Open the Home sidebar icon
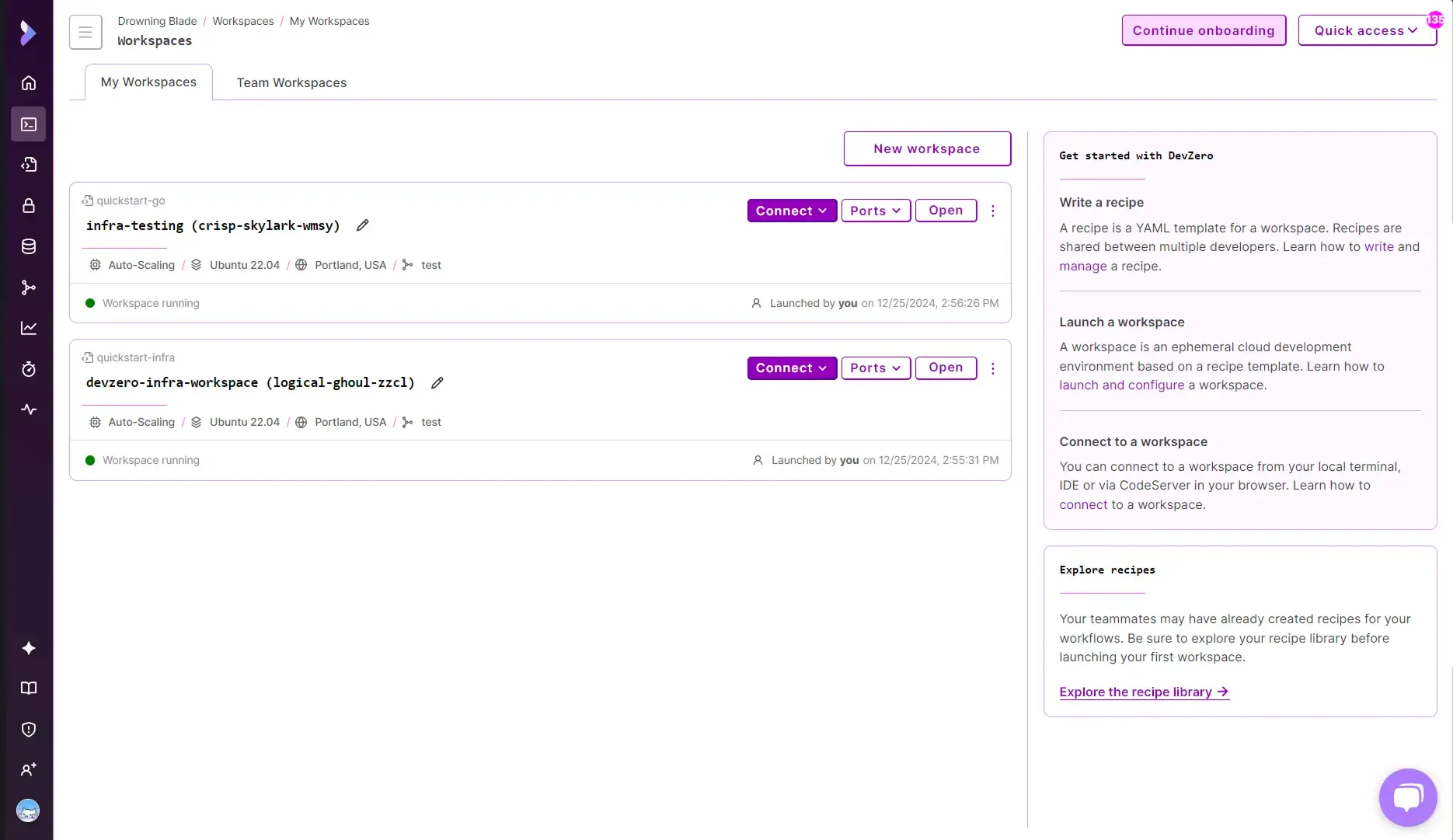Image resolution: width=1453 pixels, height=840 pixels. pos(28,83)
